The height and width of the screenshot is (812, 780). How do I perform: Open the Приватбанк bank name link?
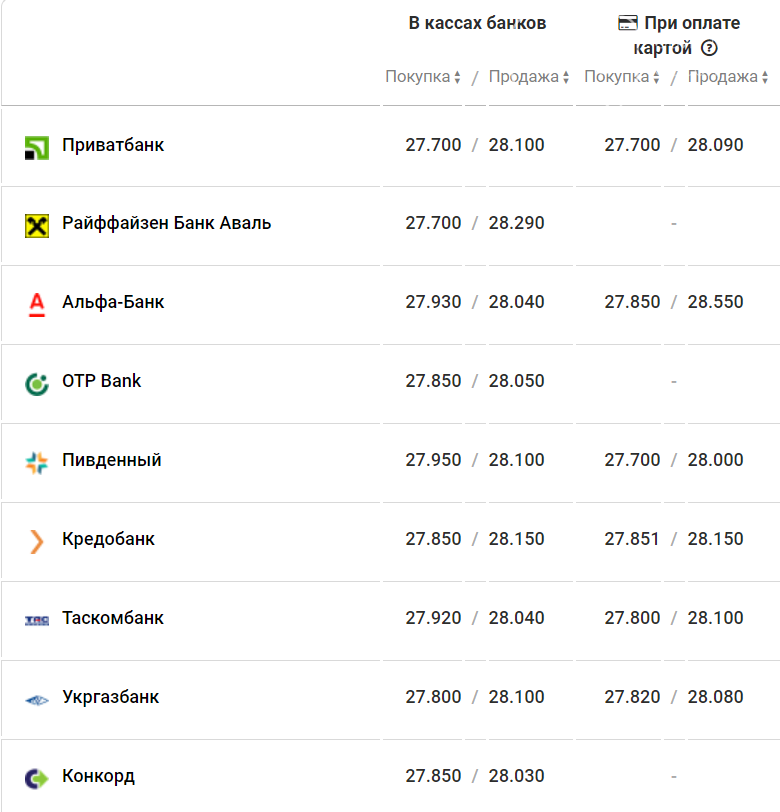(x=113, y=145)
